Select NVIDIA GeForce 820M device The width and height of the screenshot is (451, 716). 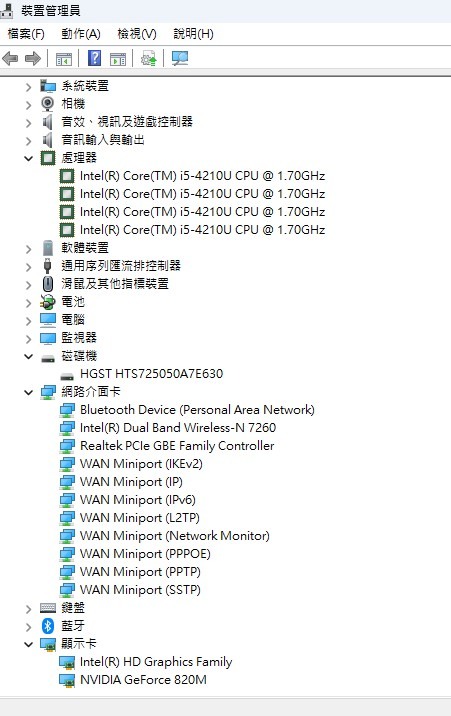(143, 680)
